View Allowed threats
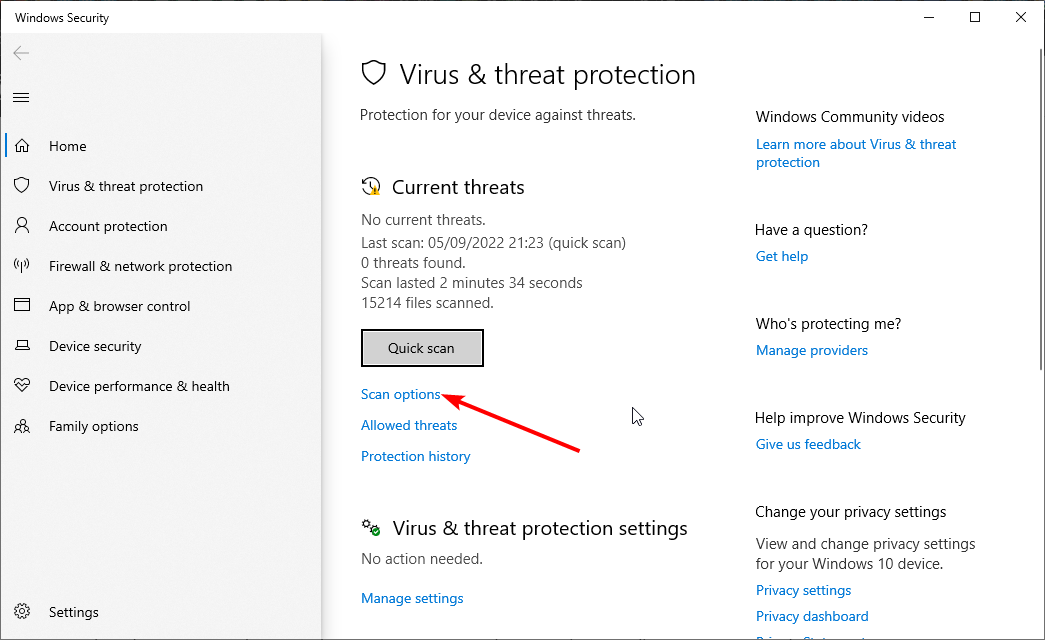 coord(409,425)
